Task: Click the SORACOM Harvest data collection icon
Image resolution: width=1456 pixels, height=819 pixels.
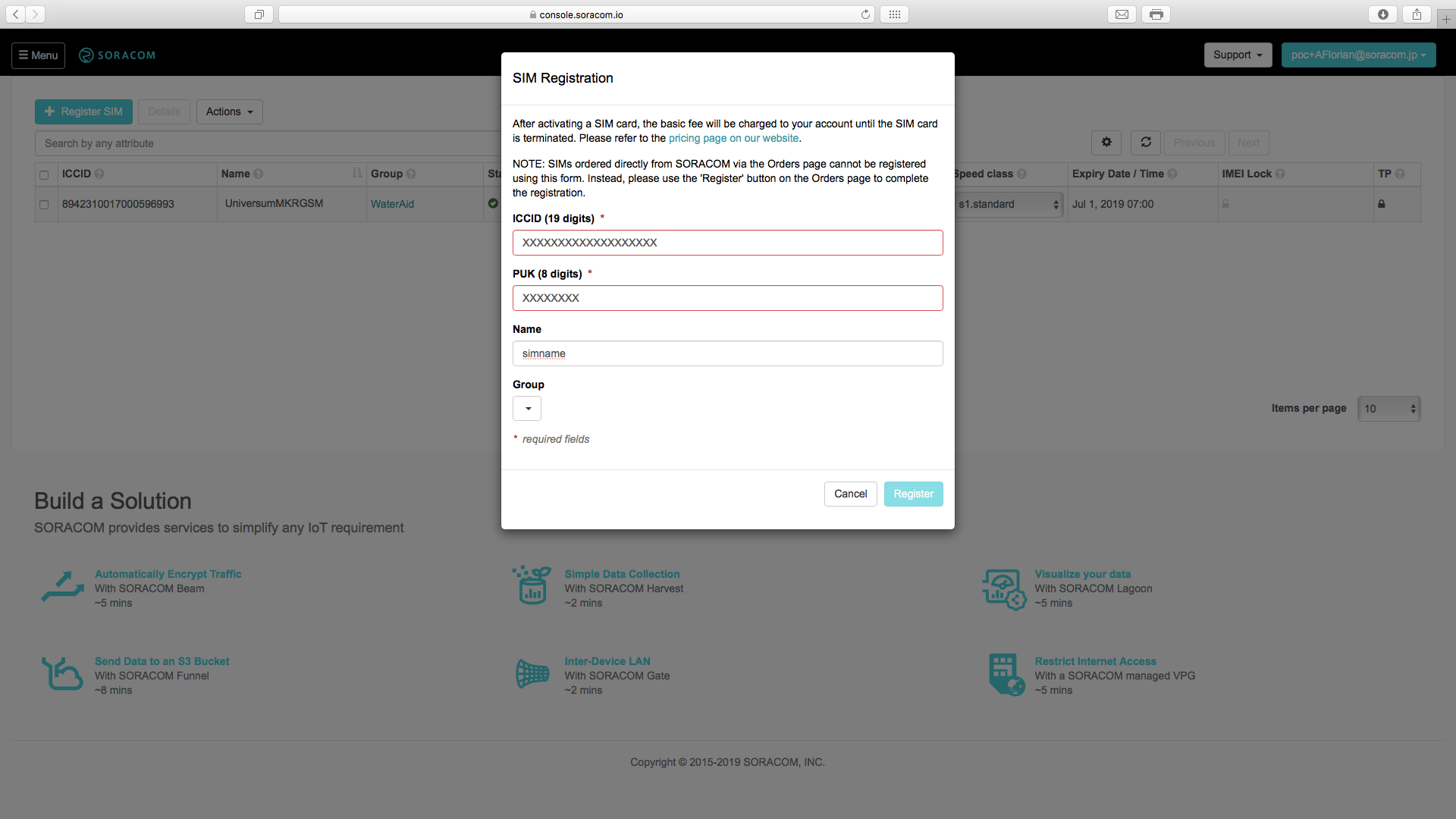Action: point(532,585)
